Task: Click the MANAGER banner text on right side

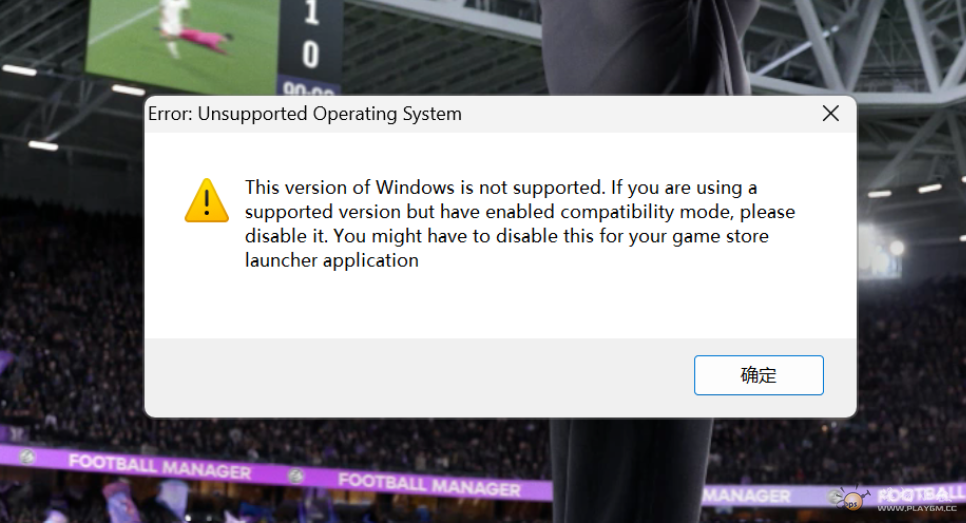Action: [x=747, y=495]
